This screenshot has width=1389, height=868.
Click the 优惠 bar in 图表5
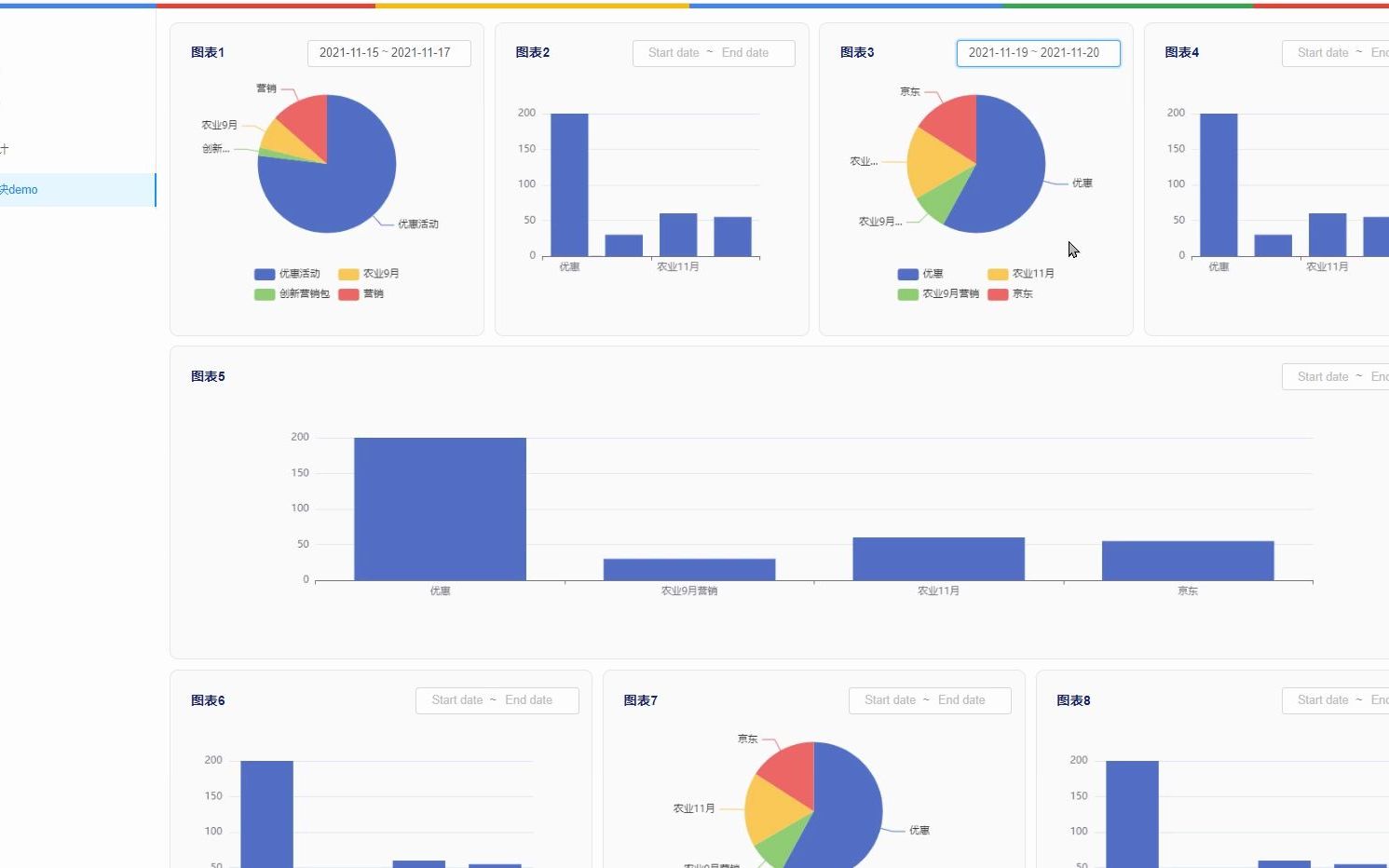point(440,509)
